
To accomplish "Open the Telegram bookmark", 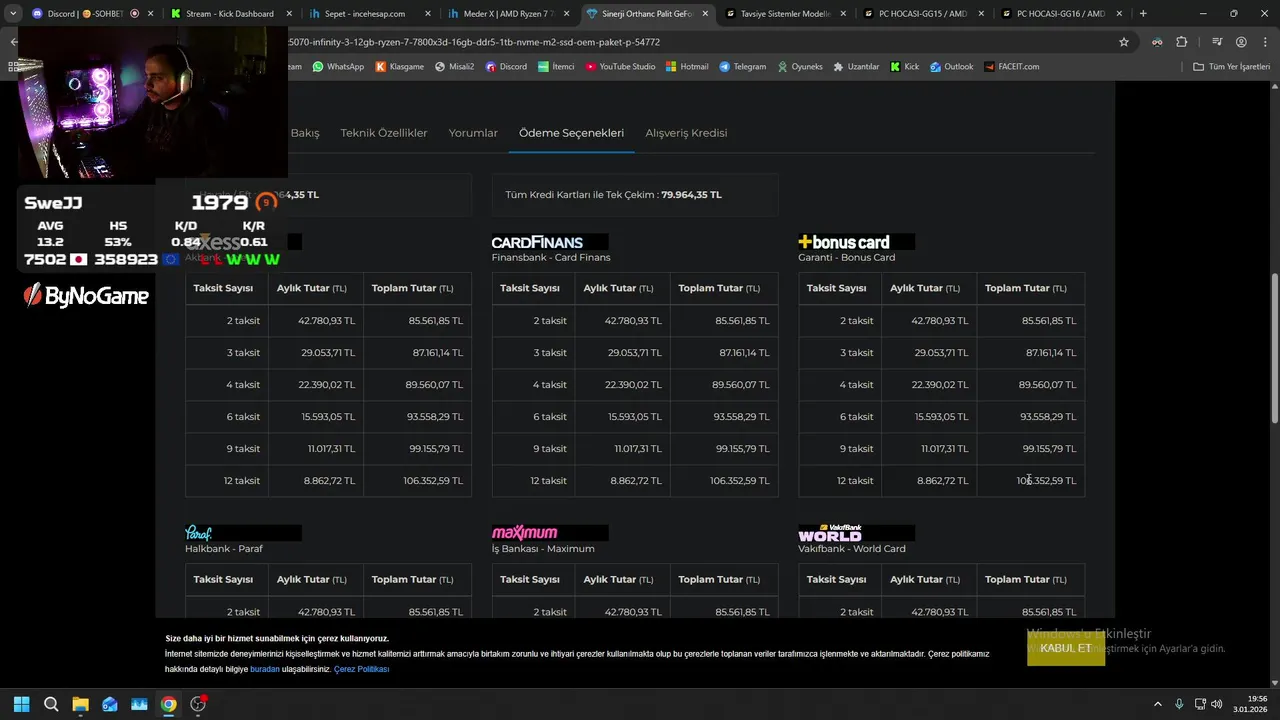I will click(742, 67).
